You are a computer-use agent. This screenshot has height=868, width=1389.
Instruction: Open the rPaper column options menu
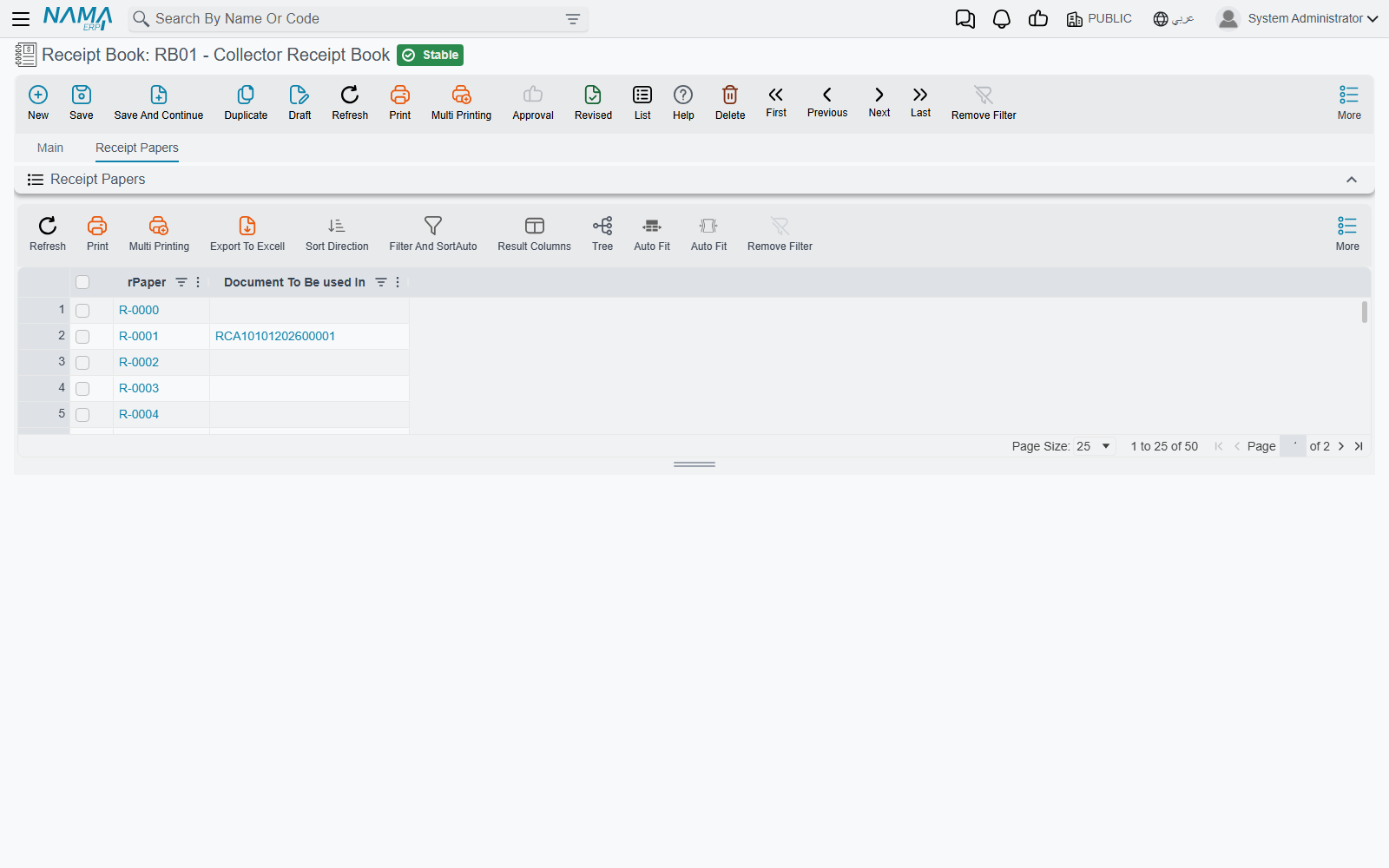pos(198,282)
